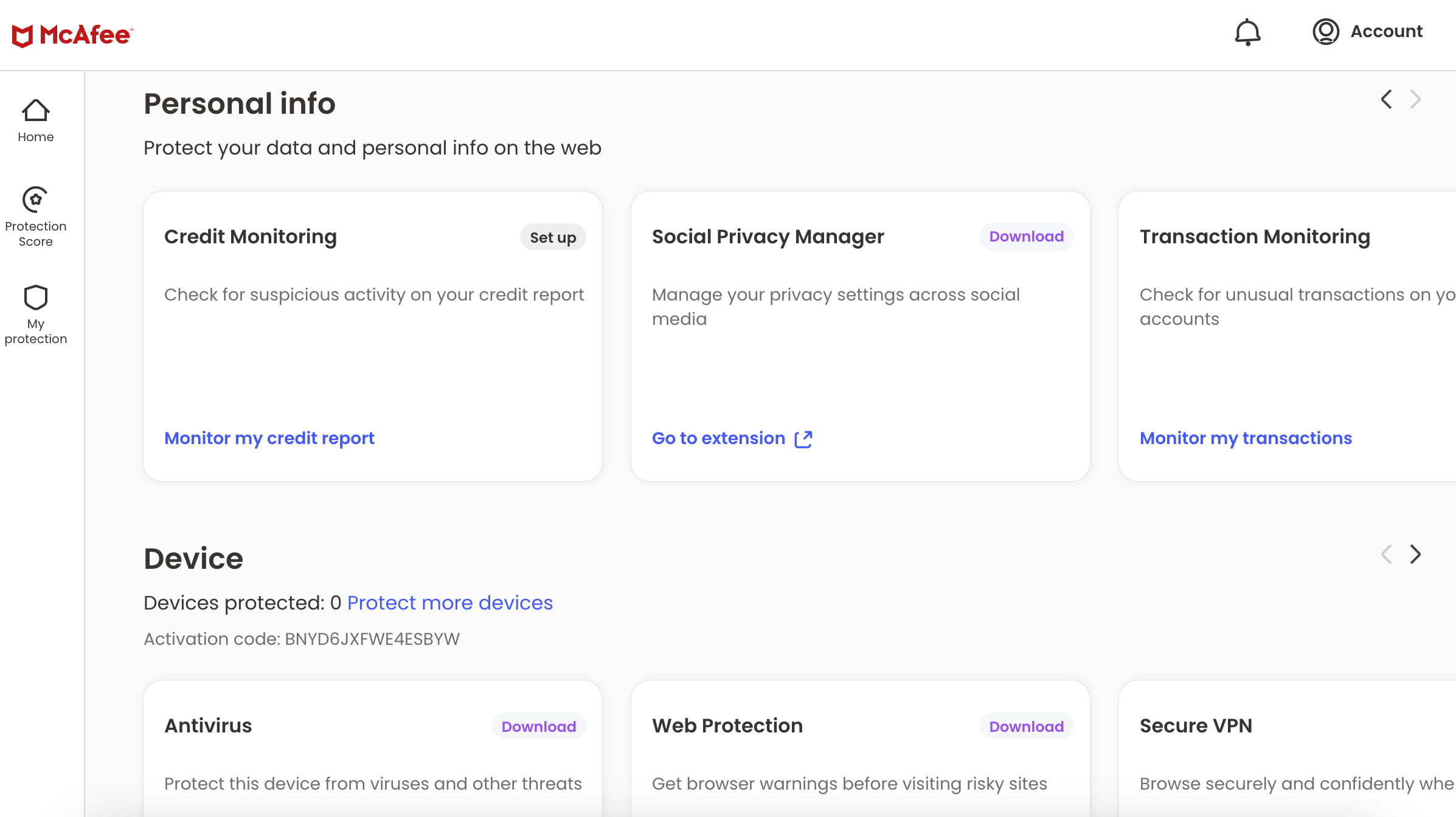
Task: Open Monitor my transactions link
Action: pyautogui.click(x=1246, y=438)
